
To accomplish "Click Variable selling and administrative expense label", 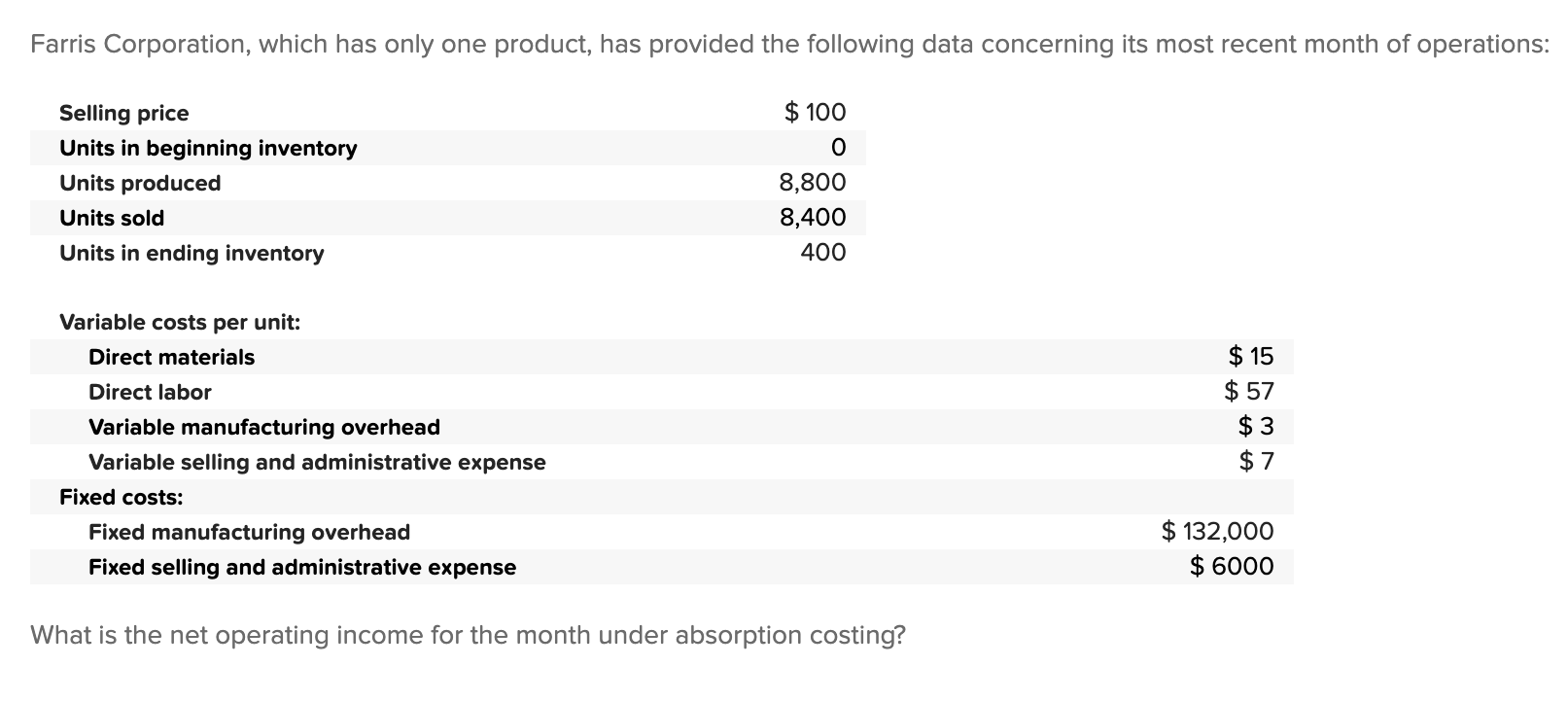I will [x=316, y=462].
